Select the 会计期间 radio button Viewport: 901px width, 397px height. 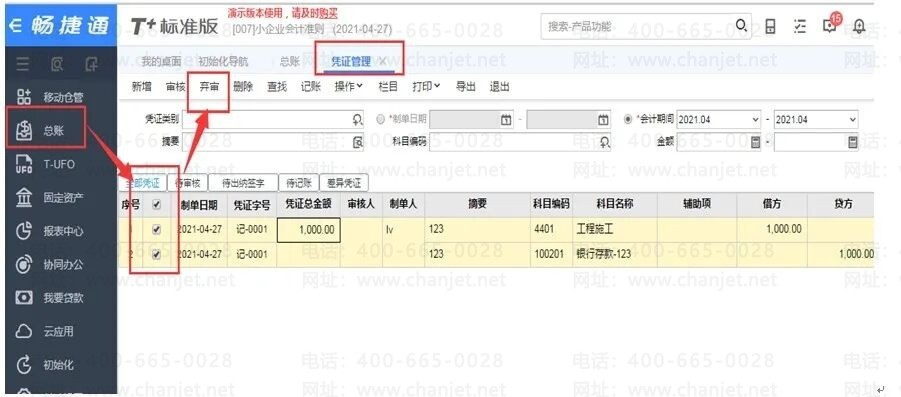[627, 120]
